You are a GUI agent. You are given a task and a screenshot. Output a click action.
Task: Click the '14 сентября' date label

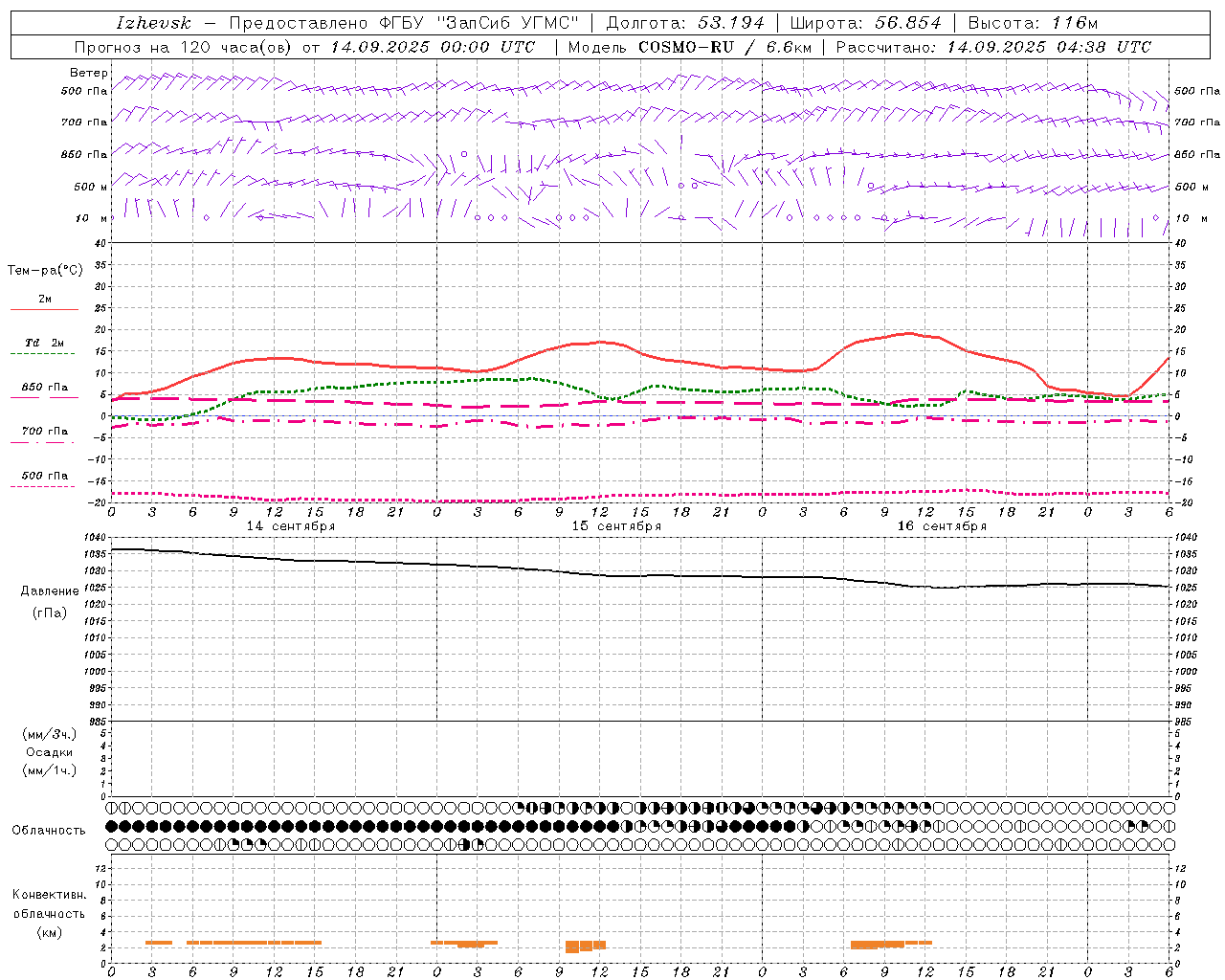tap(291, 526)
